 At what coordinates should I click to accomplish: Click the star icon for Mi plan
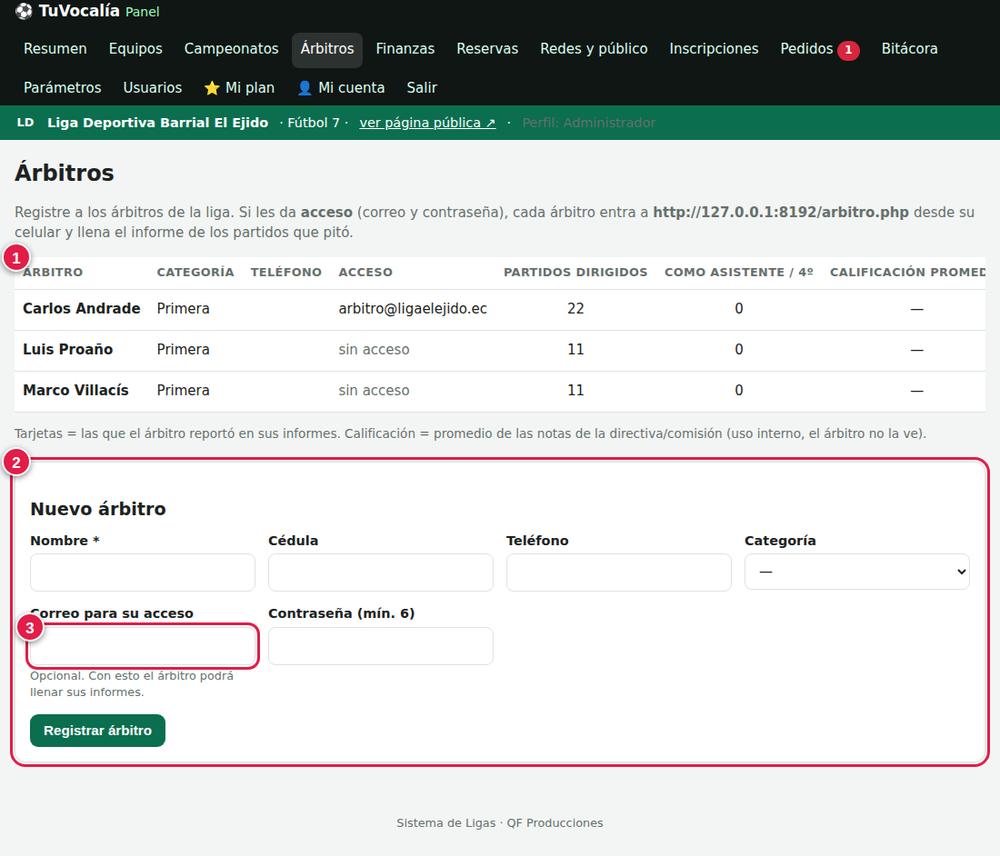(x=212, y=88)
